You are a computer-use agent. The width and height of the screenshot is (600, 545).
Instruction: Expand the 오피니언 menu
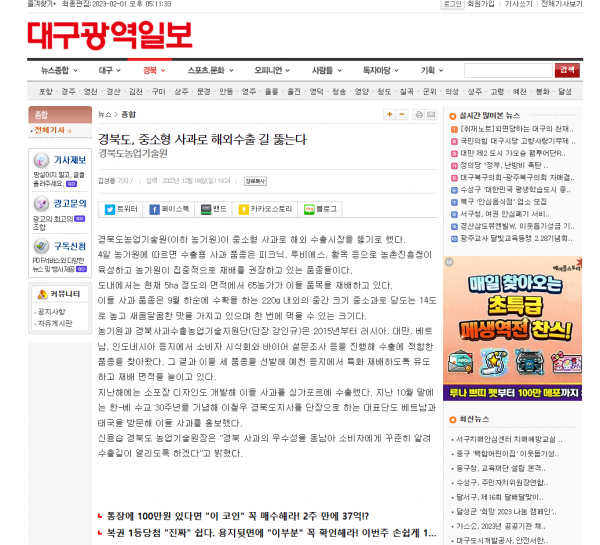click(272, 70)
